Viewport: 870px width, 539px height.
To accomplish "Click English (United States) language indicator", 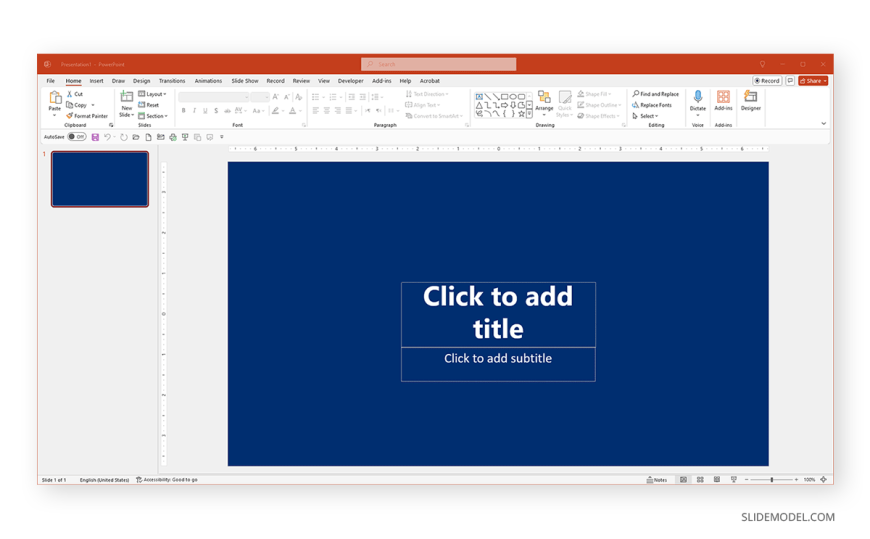I will (104, 480).
